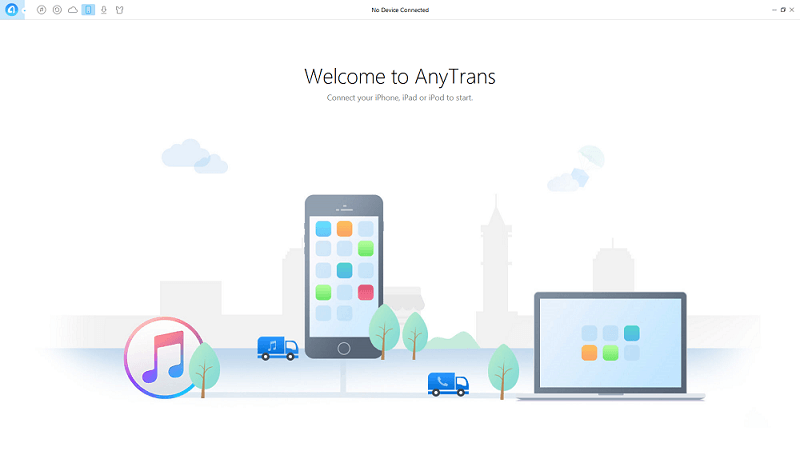Click the 'No Device Connected' title text

point(400,10)
